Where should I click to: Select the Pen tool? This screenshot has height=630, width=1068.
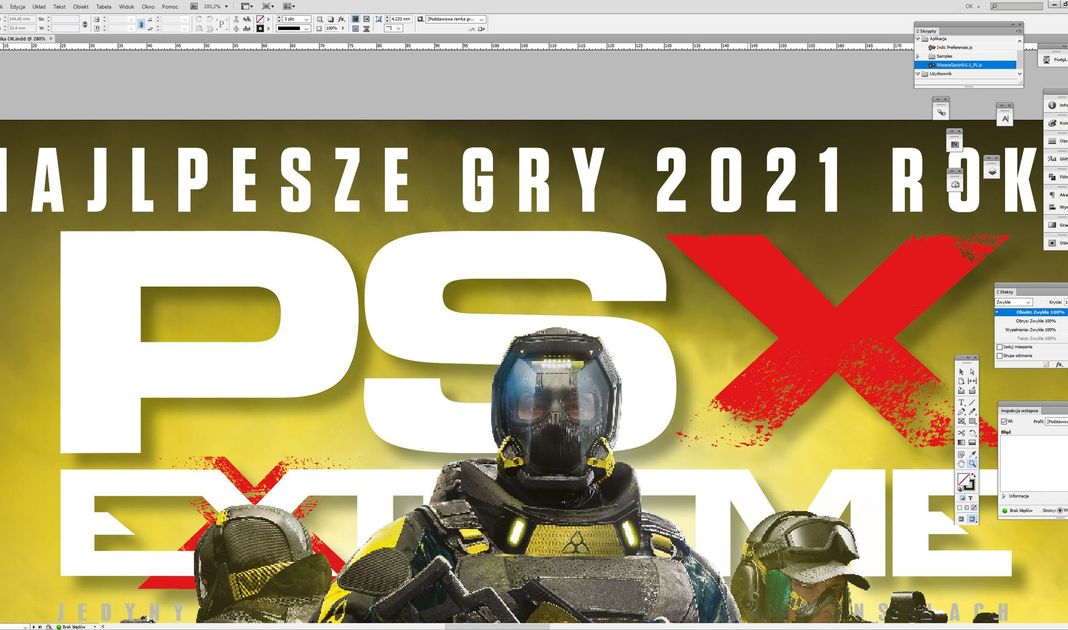tap(962, 410)
